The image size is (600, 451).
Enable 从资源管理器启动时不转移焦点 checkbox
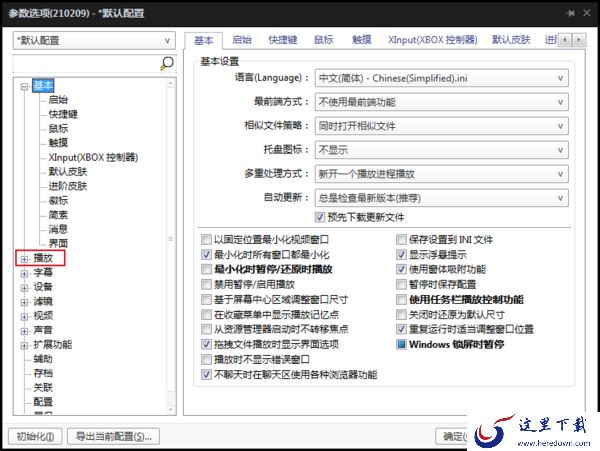206,329
